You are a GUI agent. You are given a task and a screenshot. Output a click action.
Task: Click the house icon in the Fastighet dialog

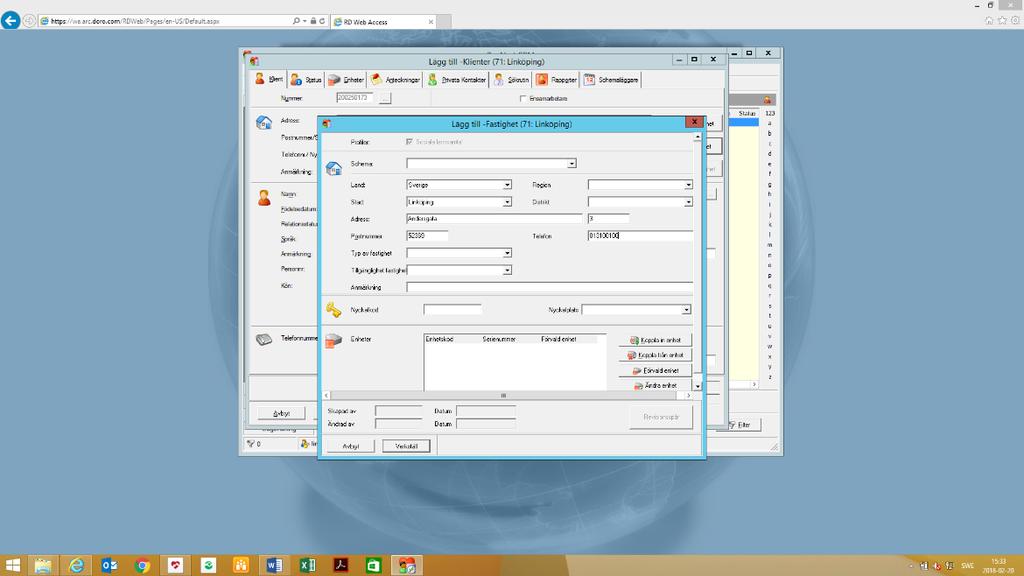[x=334, y=168]
